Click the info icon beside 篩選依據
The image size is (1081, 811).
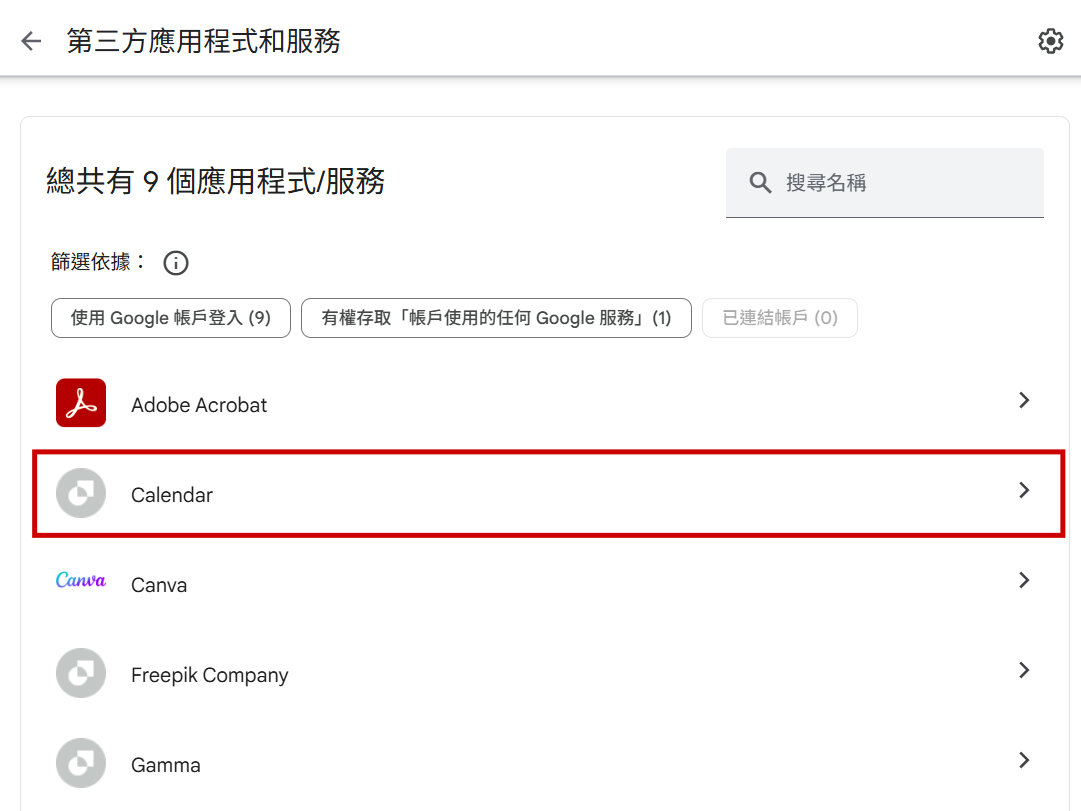(x=176, y=263)
